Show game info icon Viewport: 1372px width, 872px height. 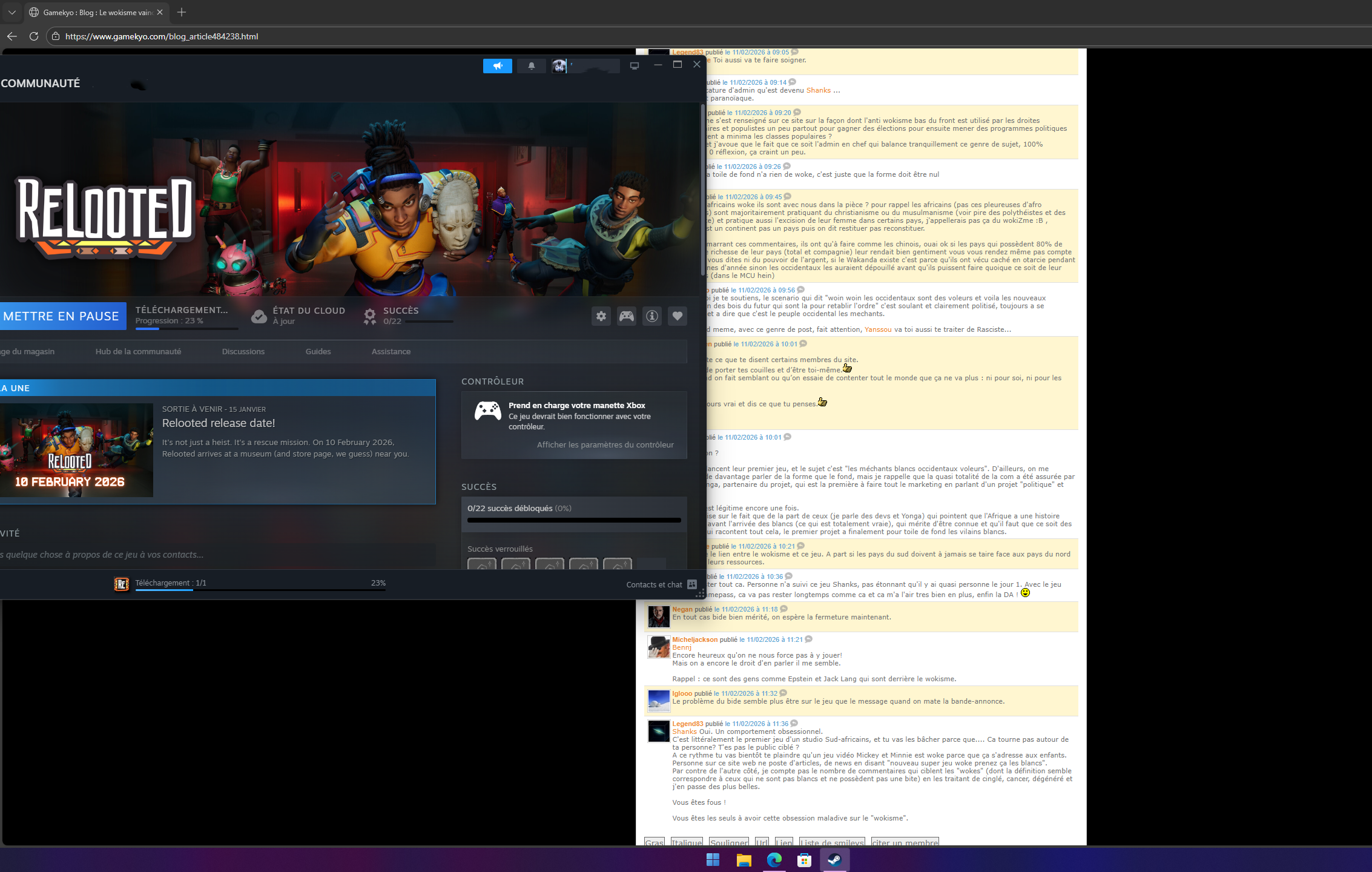point(651,316)
